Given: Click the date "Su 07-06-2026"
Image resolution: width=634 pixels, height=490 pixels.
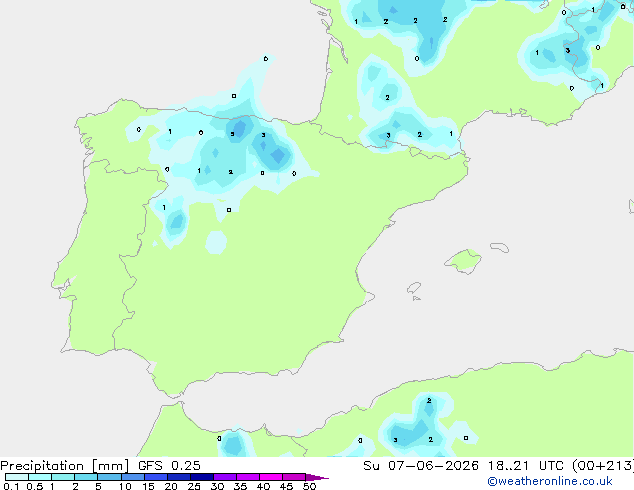Looking at the screenshot, I should coord(421,466).
